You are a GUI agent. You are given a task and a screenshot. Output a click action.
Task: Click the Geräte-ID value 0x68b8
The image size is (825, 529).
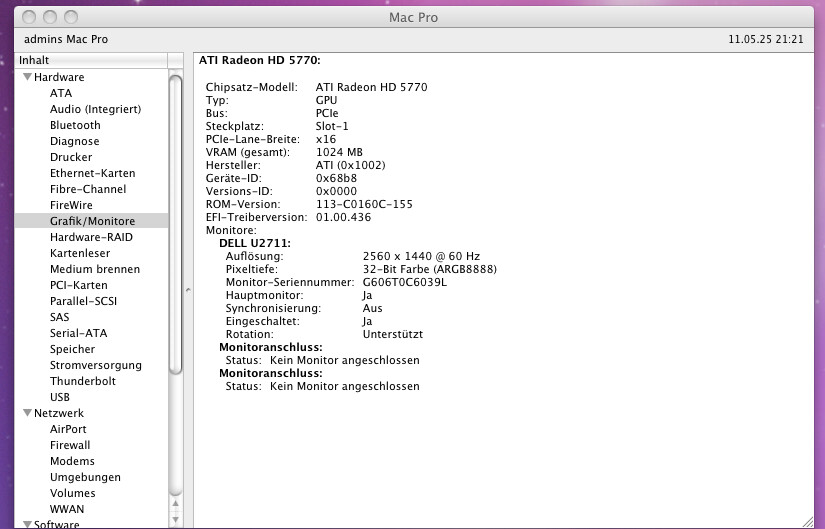[x=336, y=178]
